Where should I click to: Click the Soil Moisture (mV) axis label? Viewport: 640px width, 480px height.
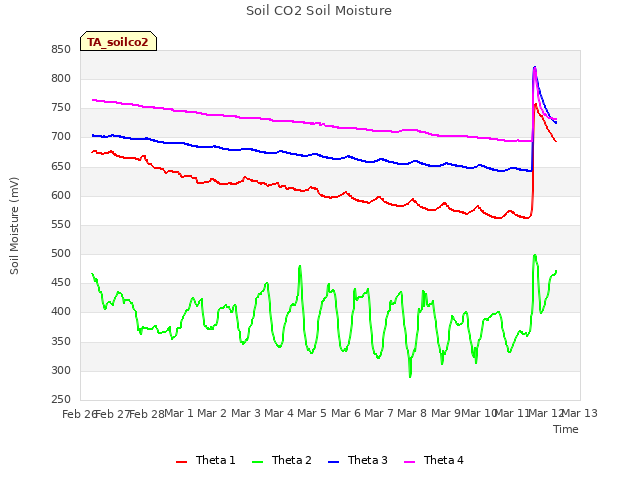(14, 226)
